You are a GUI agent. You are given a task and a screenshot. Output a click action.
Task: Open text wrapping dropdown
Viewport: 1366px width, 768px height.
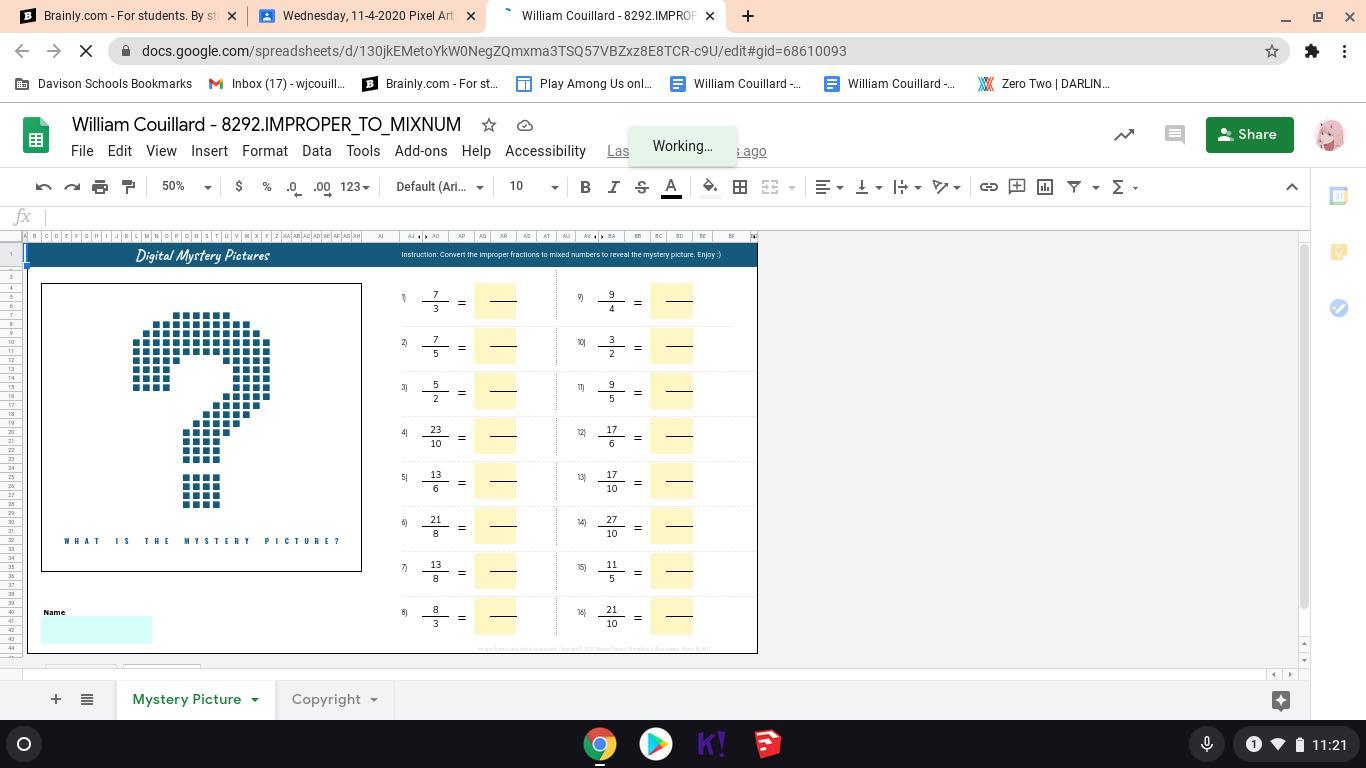coord(906,187)
